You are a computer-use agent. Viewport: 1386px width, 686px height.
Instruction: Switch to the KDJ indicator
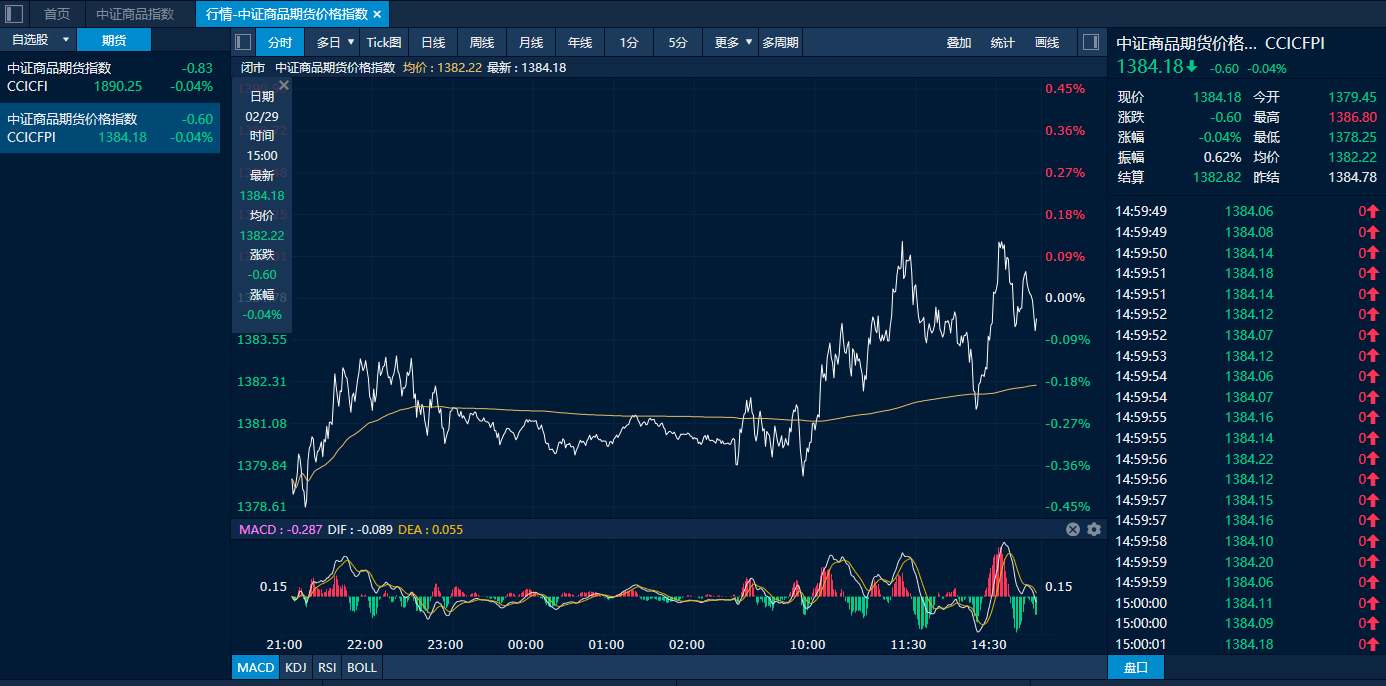[x=296, y=667]
